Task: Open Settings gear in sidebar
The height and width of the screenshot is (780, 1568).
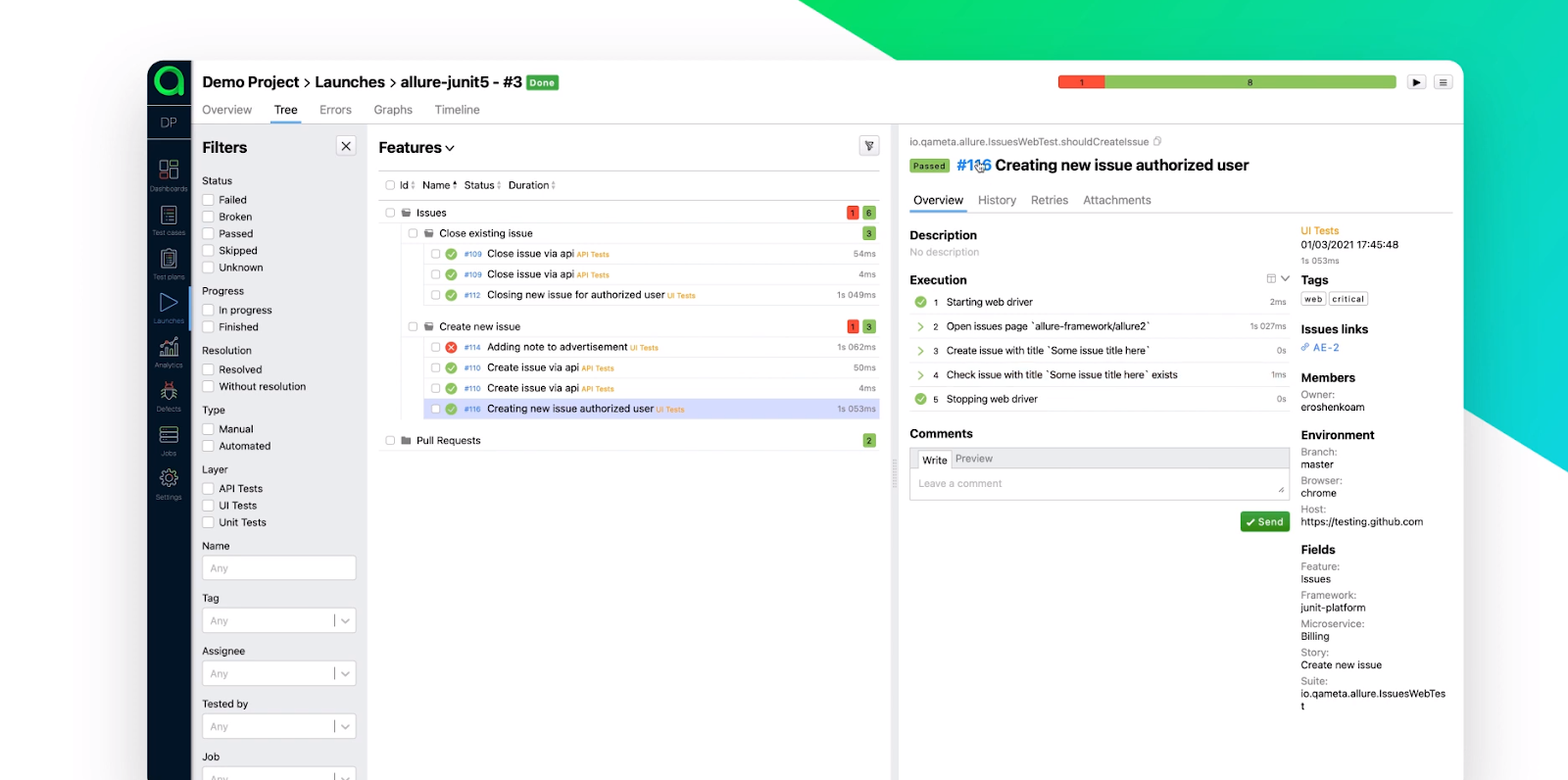Action: [169, 481]
